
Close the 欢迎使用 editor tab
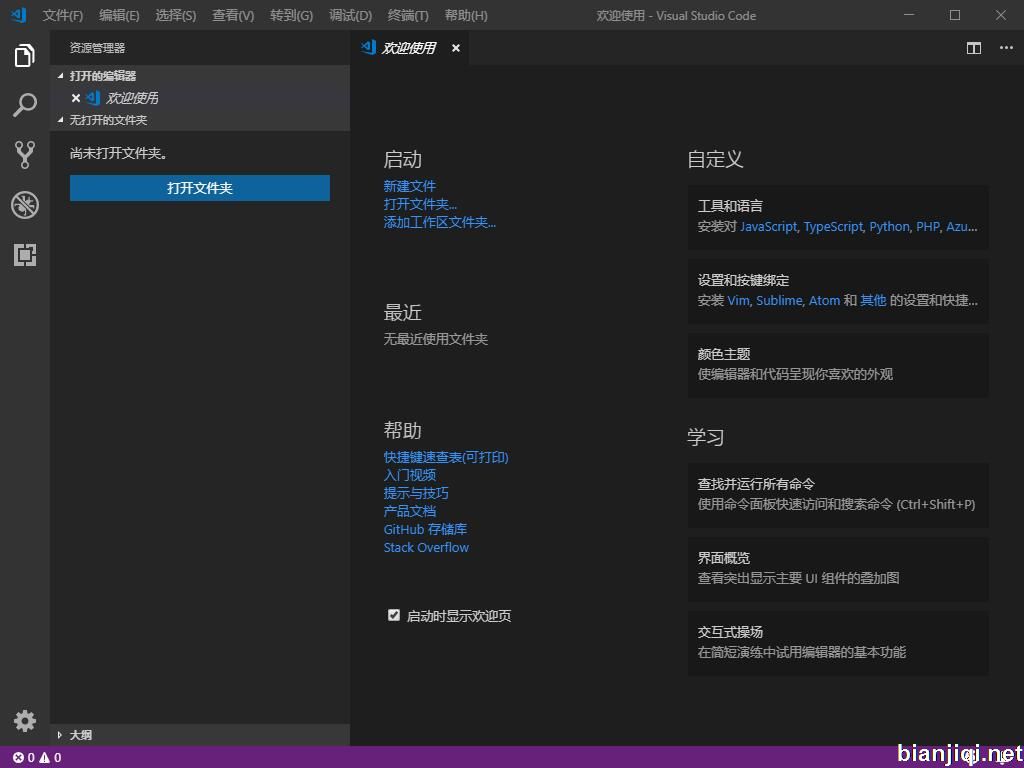456,48
